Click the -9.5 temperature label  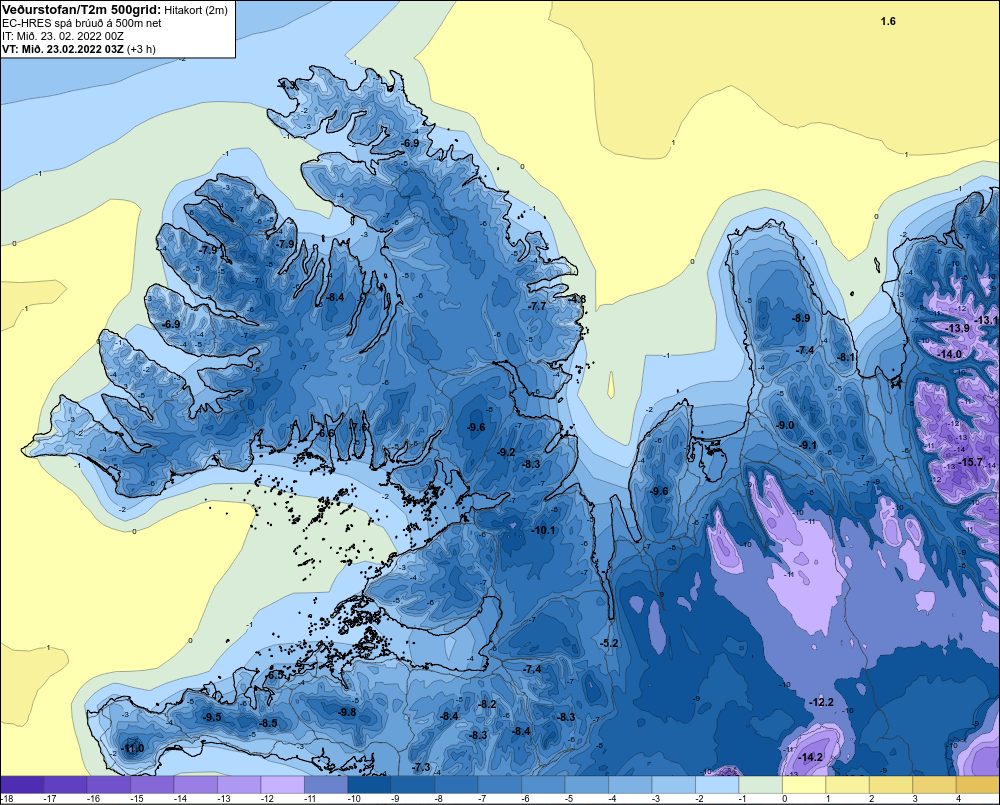(212, 717)
